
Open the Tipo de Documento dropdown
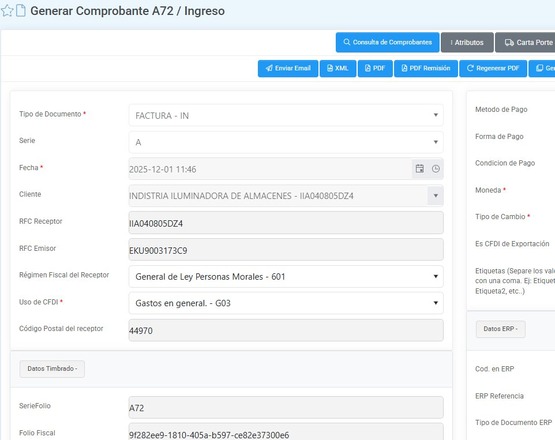(x=286, y=115)
